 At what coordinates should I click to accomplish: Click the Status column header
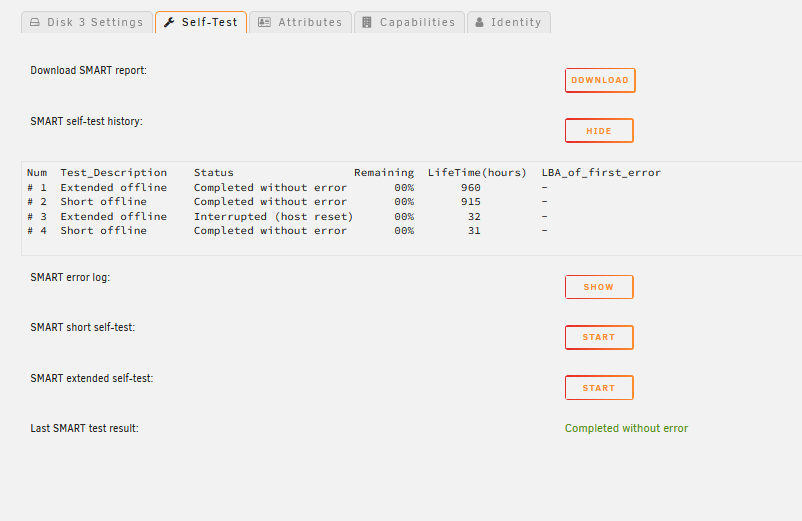click(x=214, y=173)
